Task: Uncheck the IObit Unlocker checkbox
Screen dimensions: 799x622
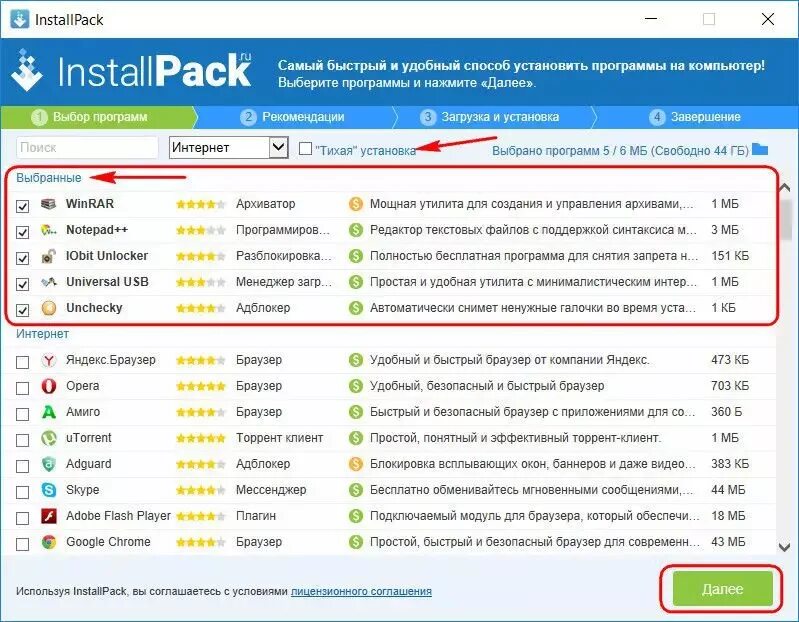Action: pyautogui.click(x=22, y=258)
